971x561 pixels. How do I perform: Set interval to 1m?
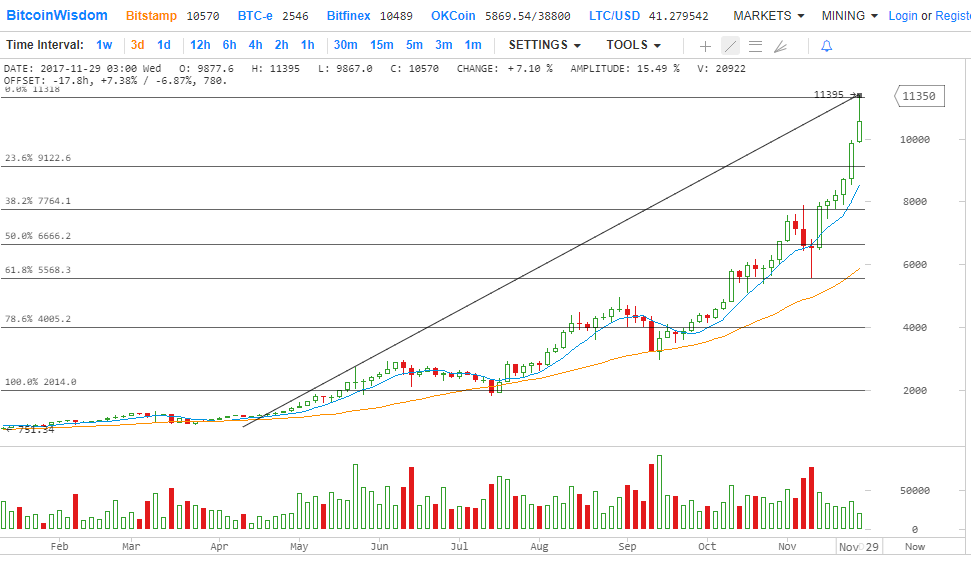(472, 45)
